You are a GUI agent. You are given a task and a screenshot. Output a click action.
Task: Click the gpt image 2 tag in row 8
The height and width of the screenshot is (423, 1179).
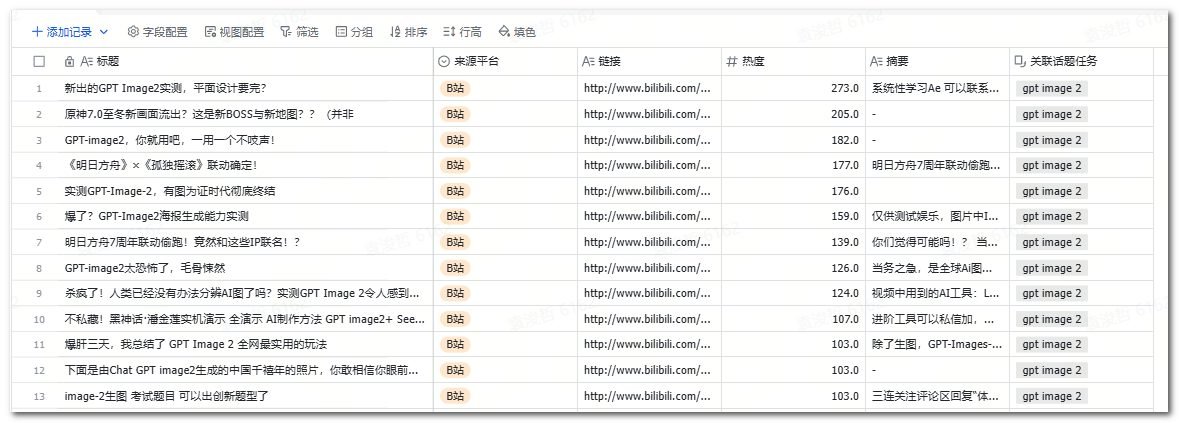(1052, 267)
